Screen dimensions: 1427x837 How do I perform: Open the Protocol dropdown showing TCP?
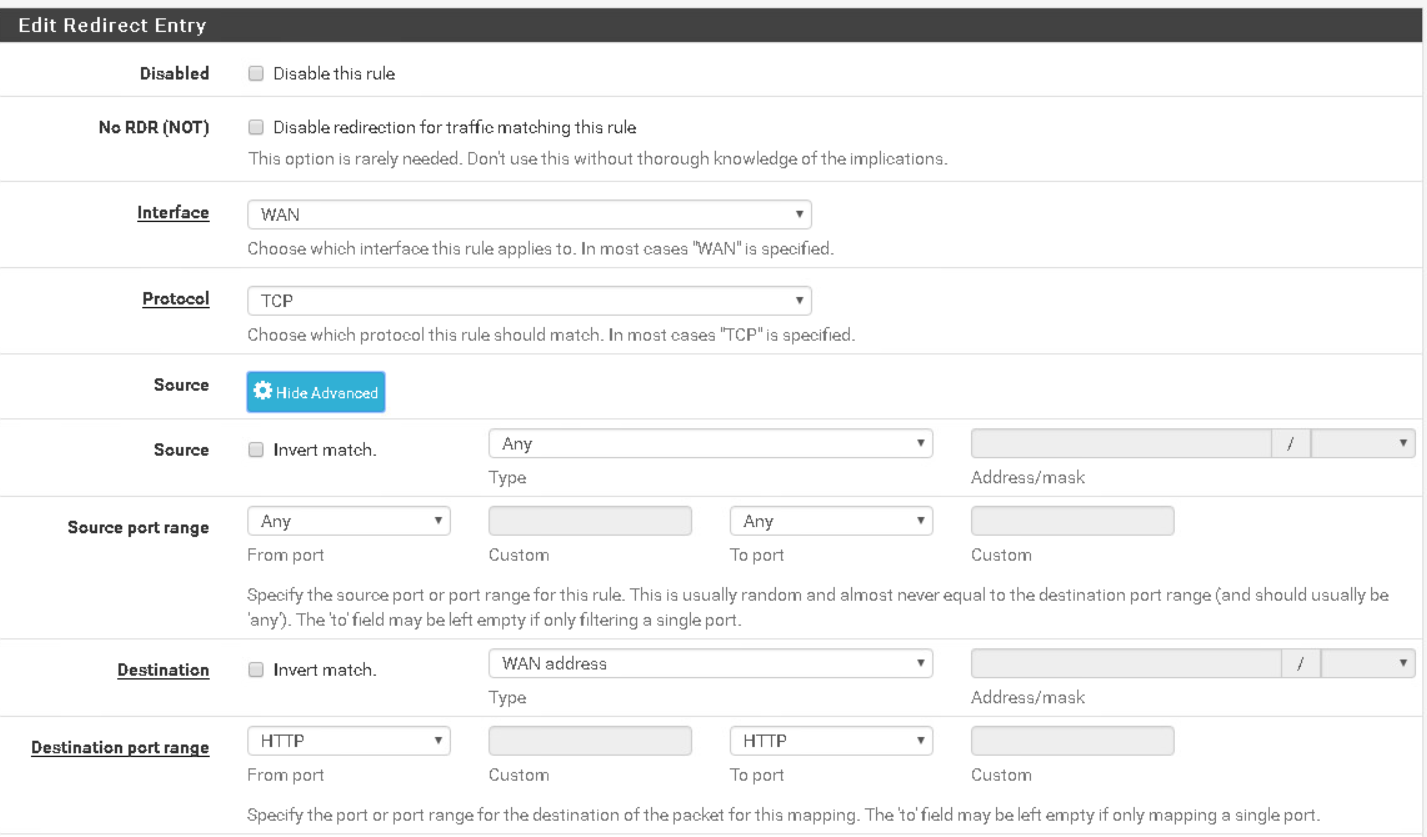[529, 300]
